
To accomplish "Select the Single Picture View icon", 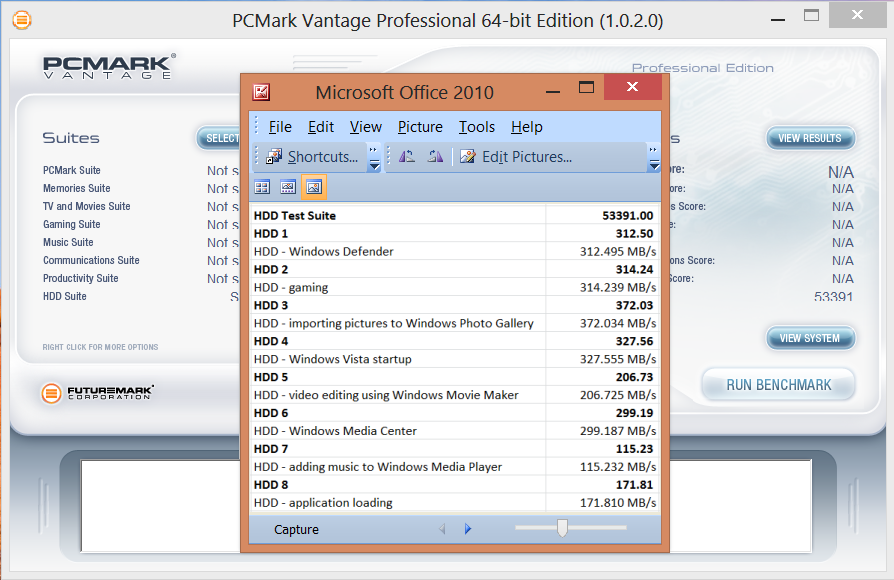I will 314,187.
